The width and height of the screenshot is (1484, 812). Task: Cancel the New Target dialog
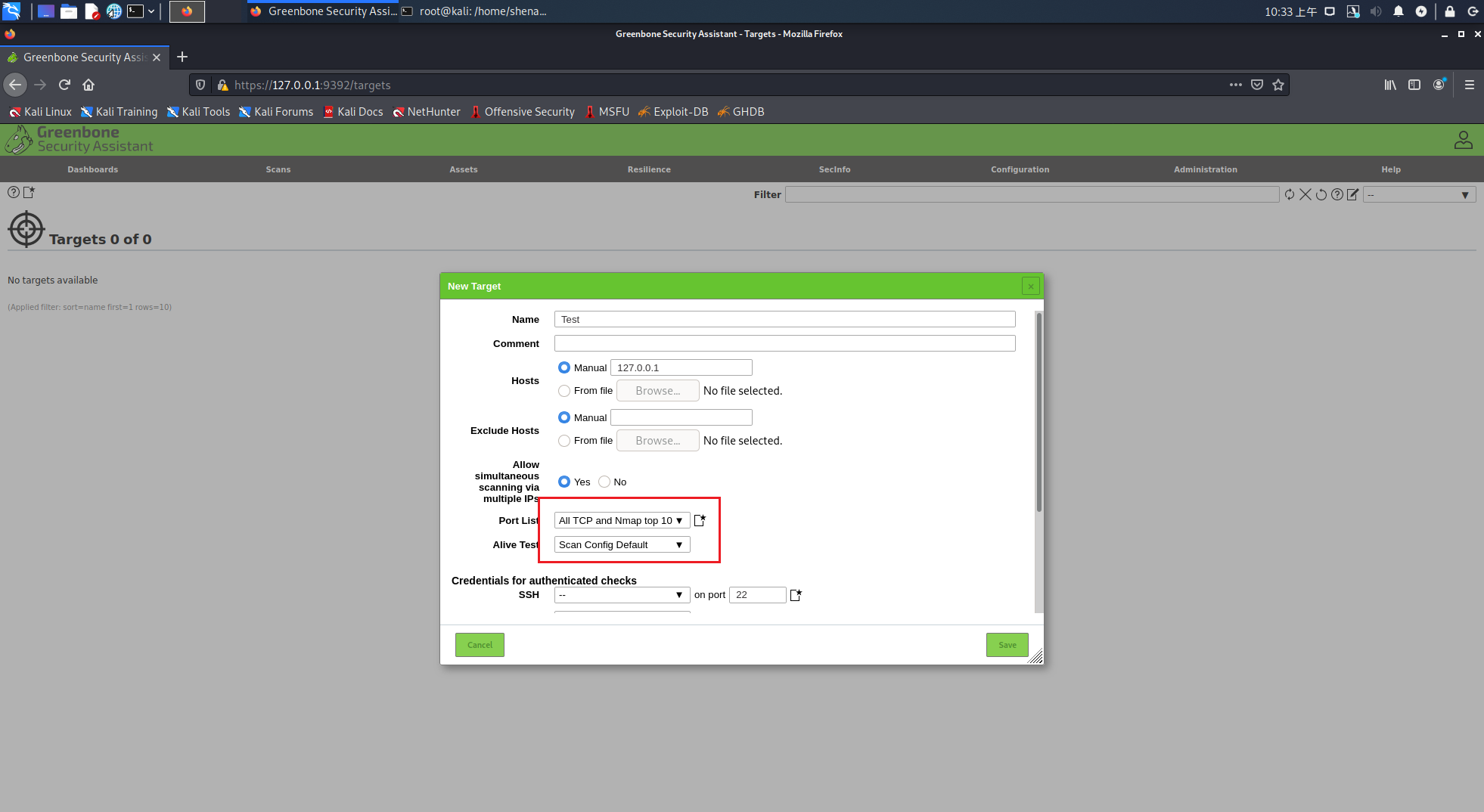[x=480, y=645]
